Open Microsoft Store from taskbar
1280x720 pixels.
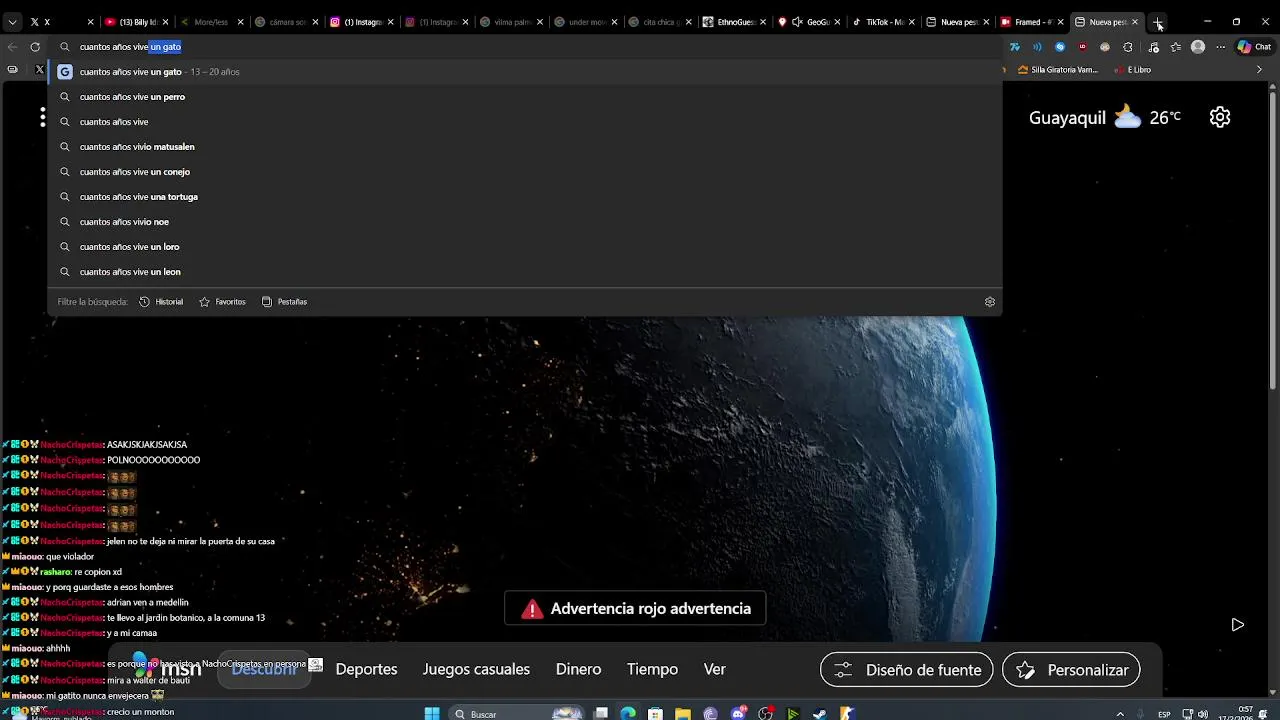click(655, 714)
